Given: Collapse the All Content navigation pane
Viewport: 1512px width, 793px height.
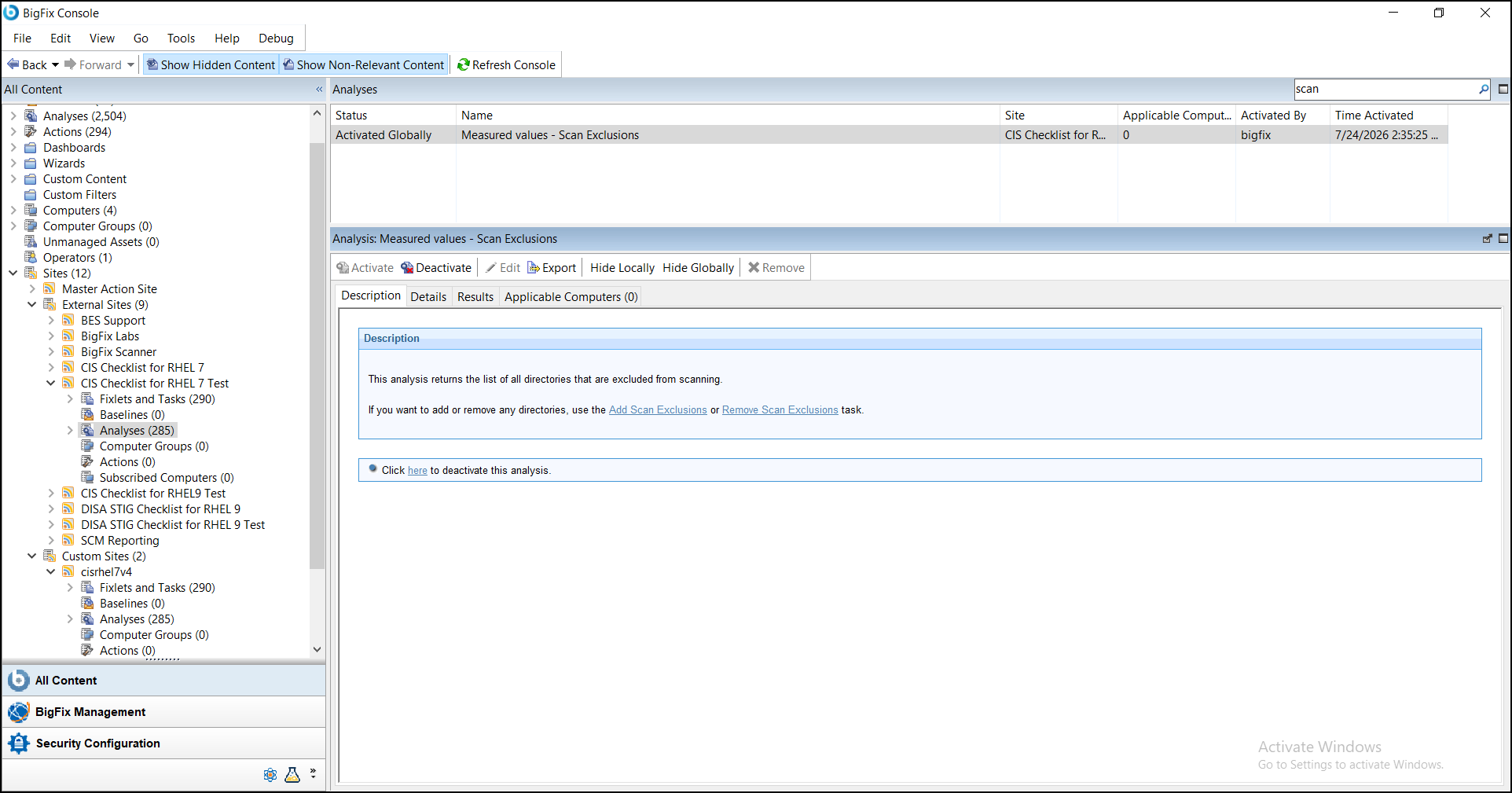Looking at the screenshot, I should tap(319, 90).
